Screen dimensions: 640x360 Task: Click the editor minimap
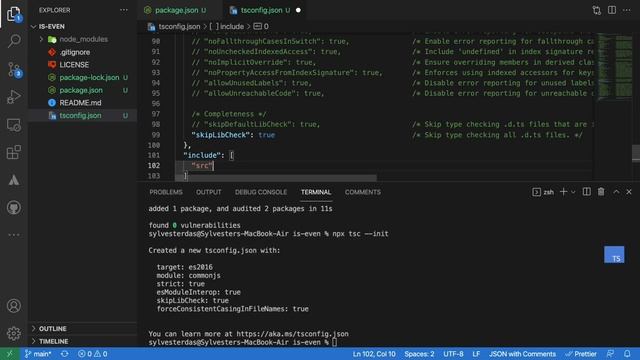click(615, 66)
